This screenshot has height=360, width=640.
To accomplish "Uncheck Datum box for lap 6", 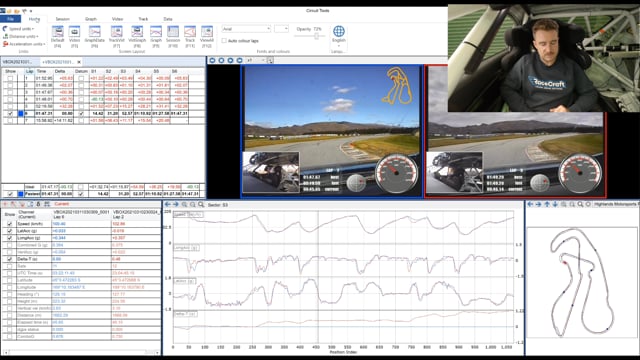I will (x=81, y=113).
